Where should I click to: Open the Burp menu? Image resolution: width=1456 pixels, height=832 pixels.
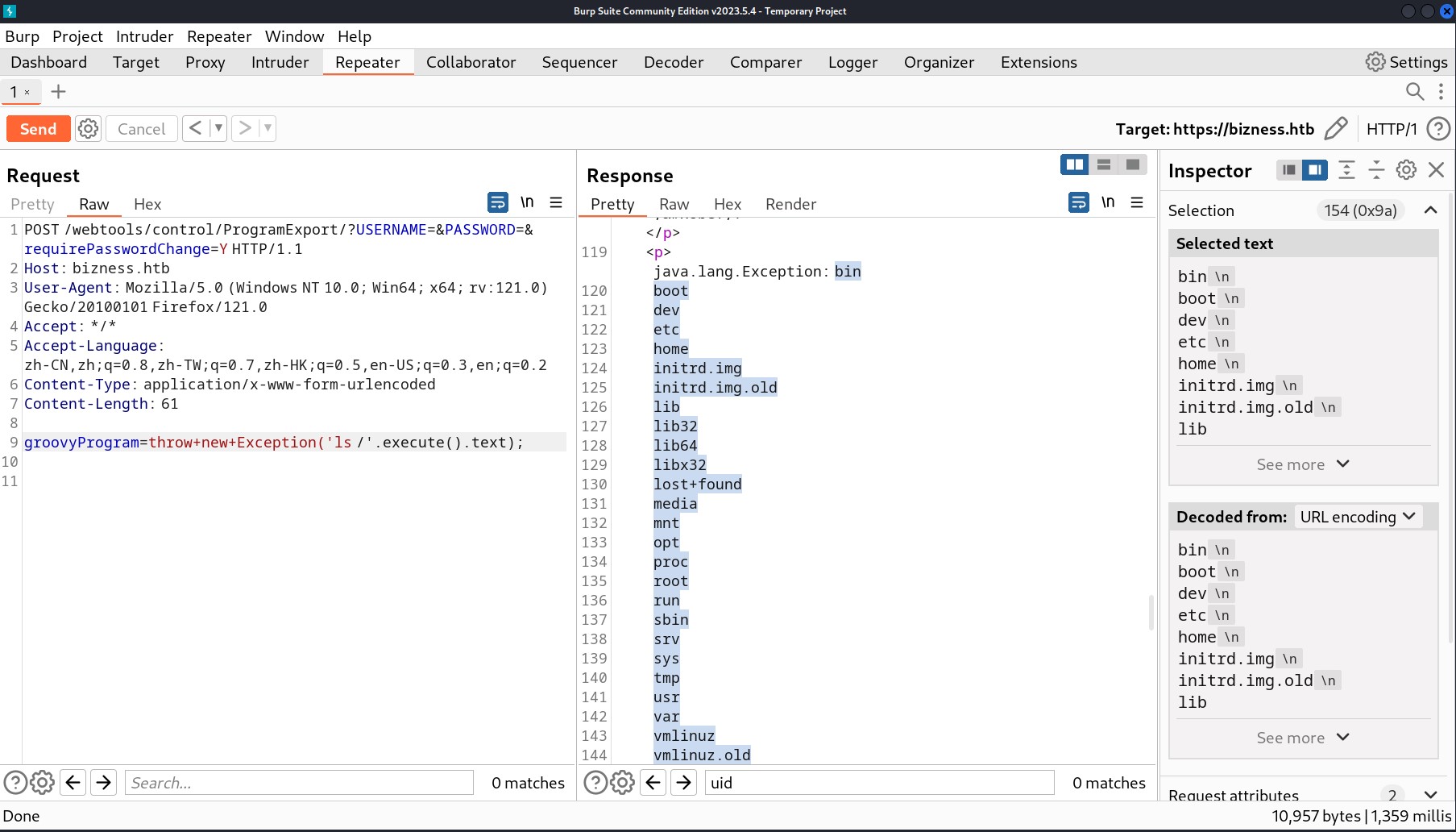pyautogui.click(x=22, y=36)
